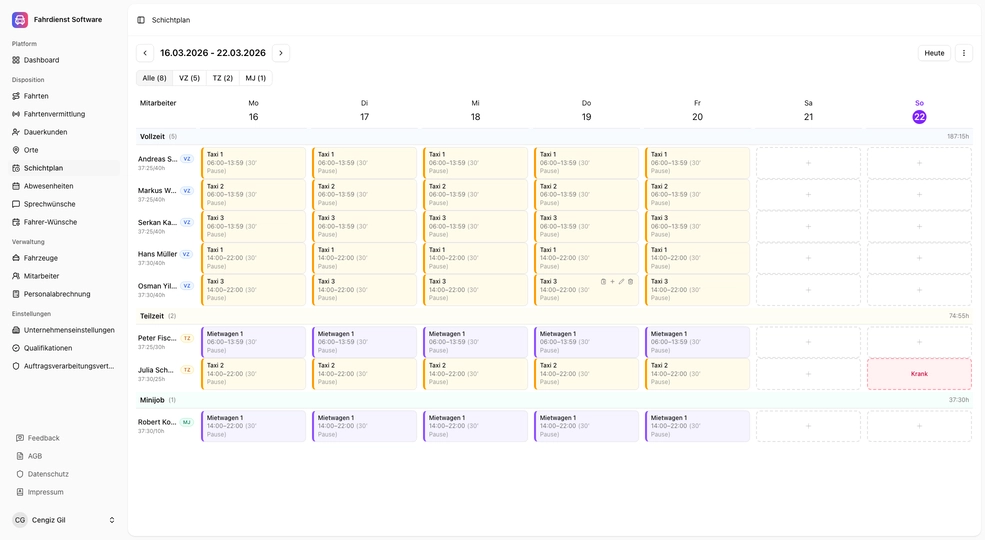Click the Teilzeit total 74:55h
This screenshot has width=985, height=540.
pyautogui.click(x=959, y=316)
